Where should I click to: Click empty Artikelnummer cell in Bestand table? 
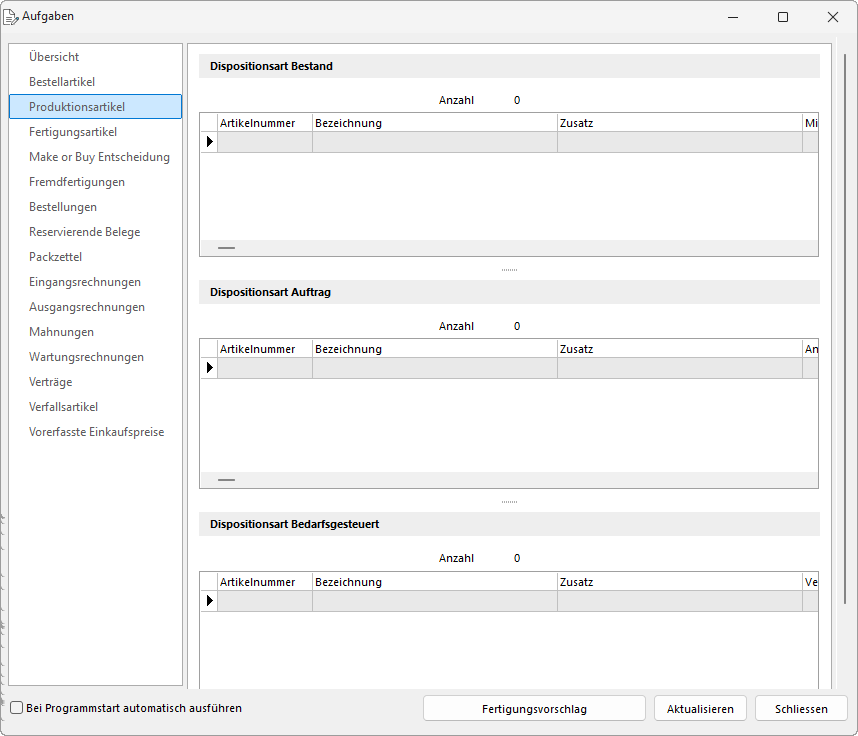[265, 142]
